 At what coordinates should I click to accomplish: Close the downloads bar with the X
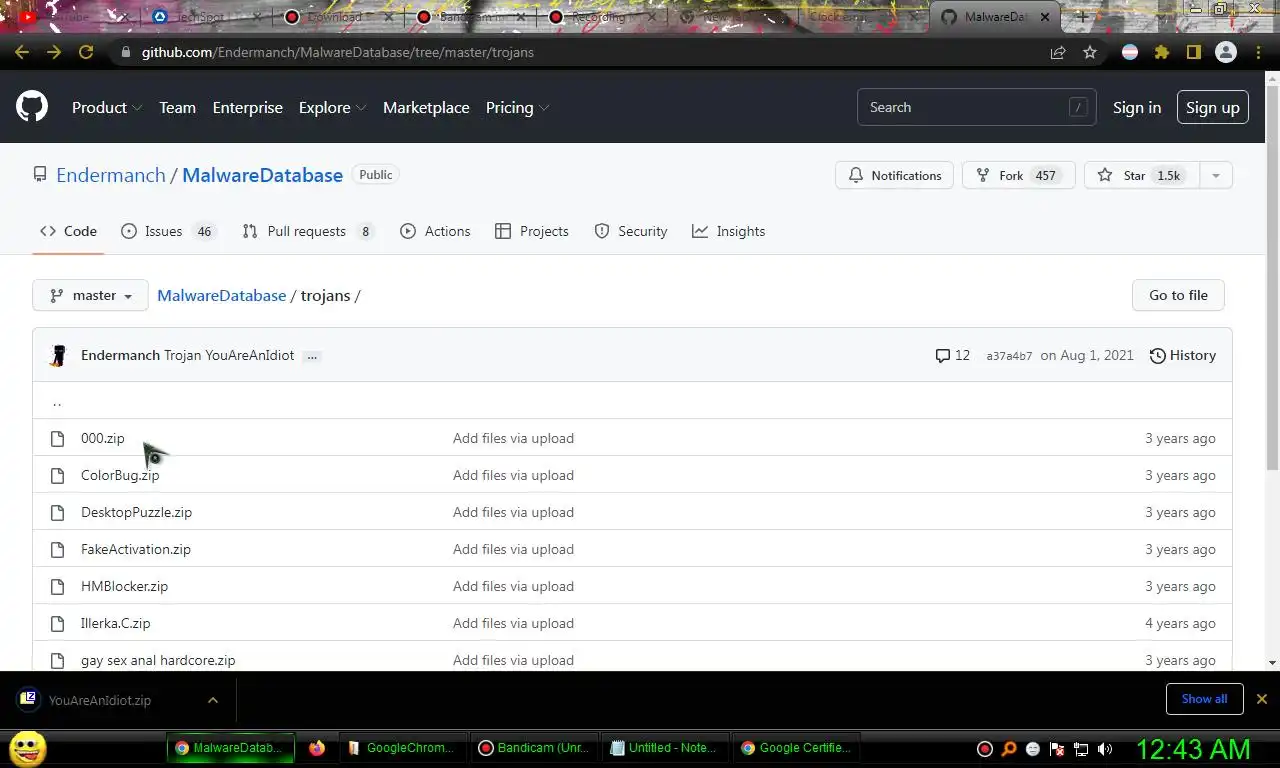coord(1261,699)
